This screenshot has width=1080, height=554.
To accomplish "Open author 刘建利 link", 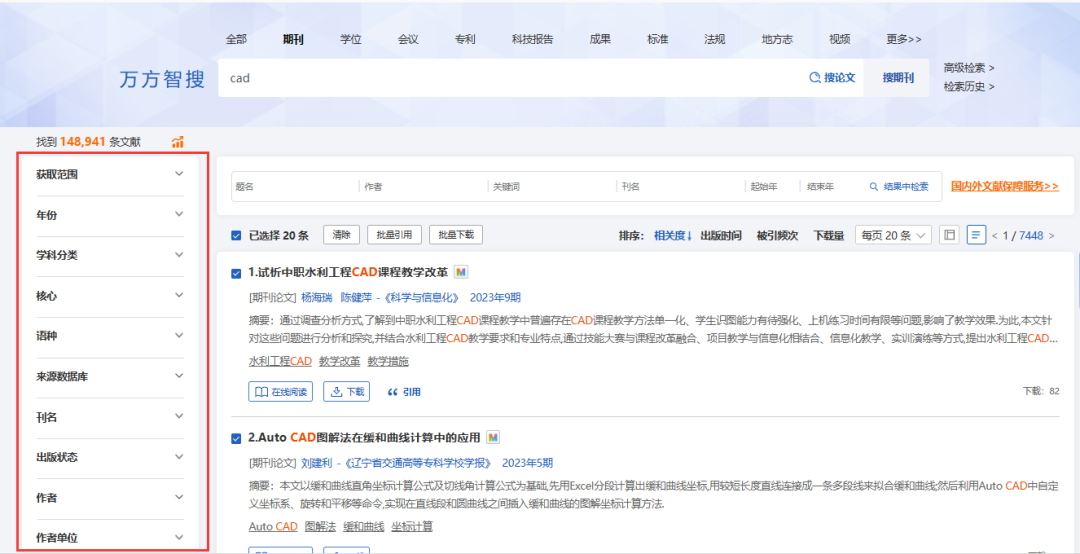I will [317, 462].
